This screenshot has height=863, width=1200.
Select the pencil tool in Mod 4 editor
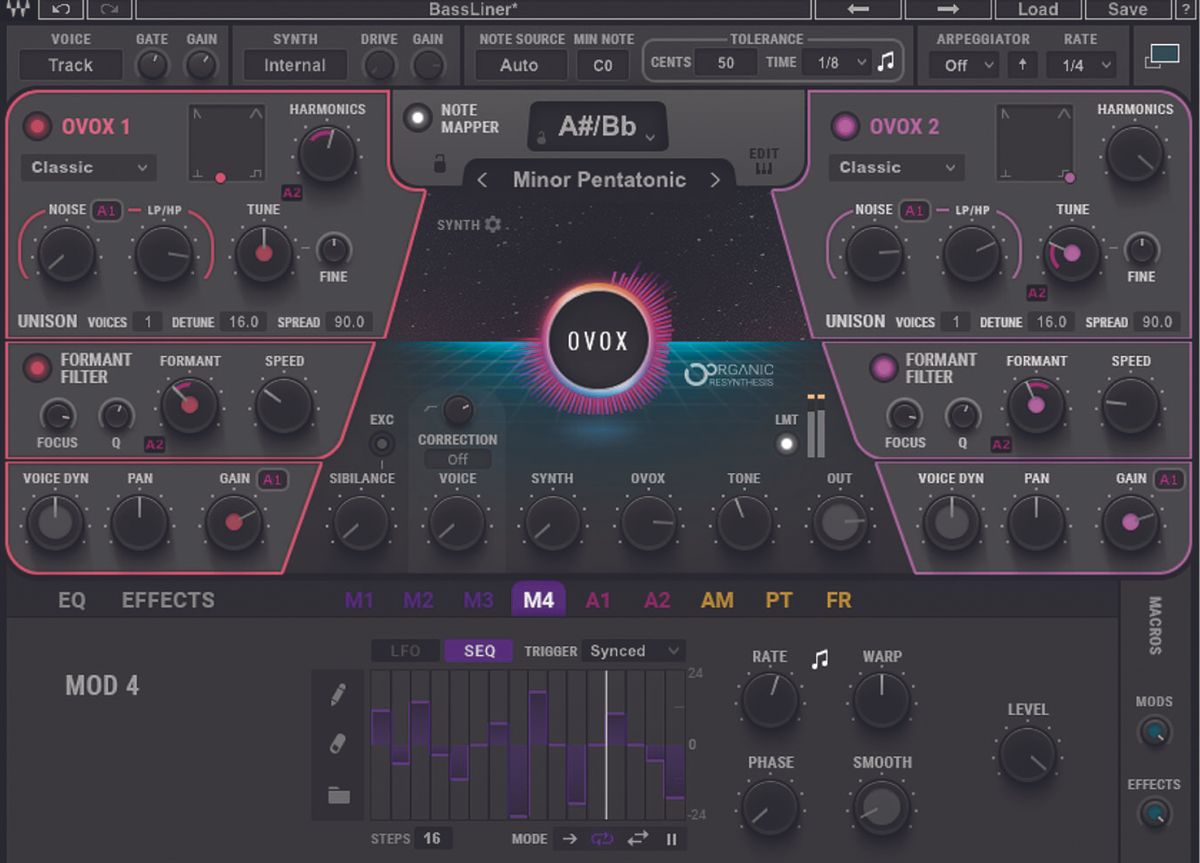338,694
